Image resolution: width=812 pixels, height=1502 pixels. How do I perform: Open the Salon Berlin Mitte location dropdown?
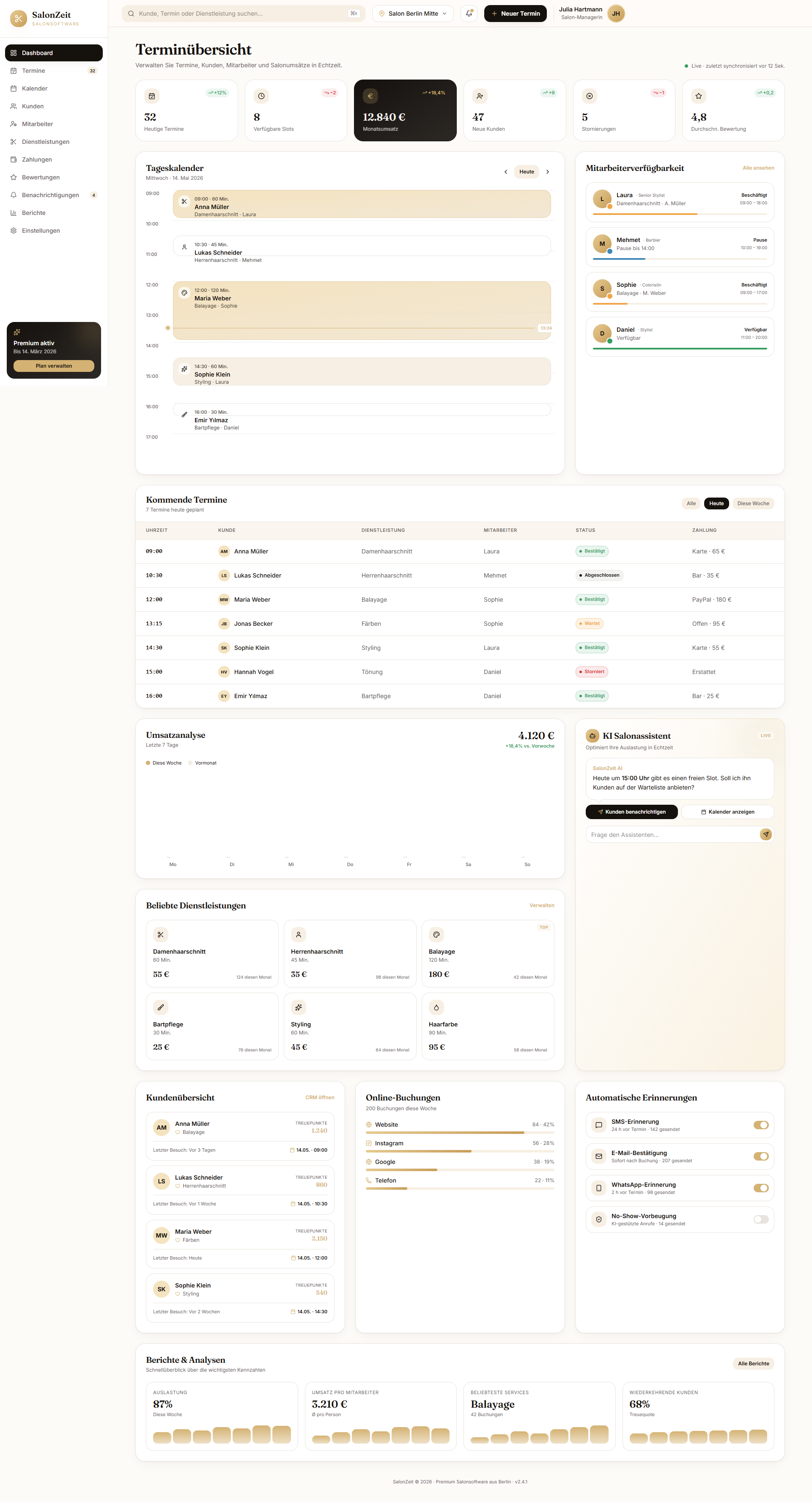(x=413, y=14)
